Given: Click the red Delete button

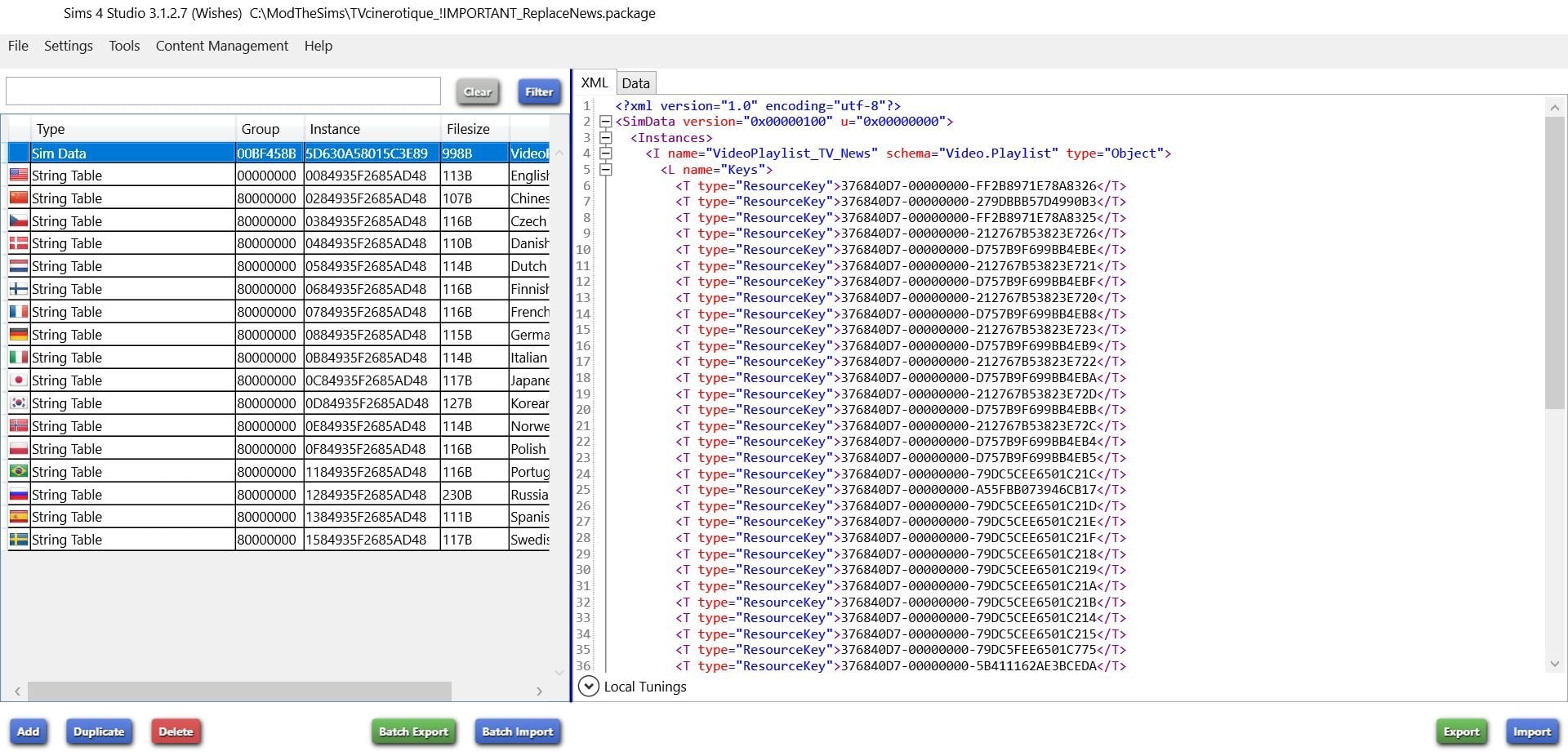Looking at the screenshot, I should click(176, 732).
